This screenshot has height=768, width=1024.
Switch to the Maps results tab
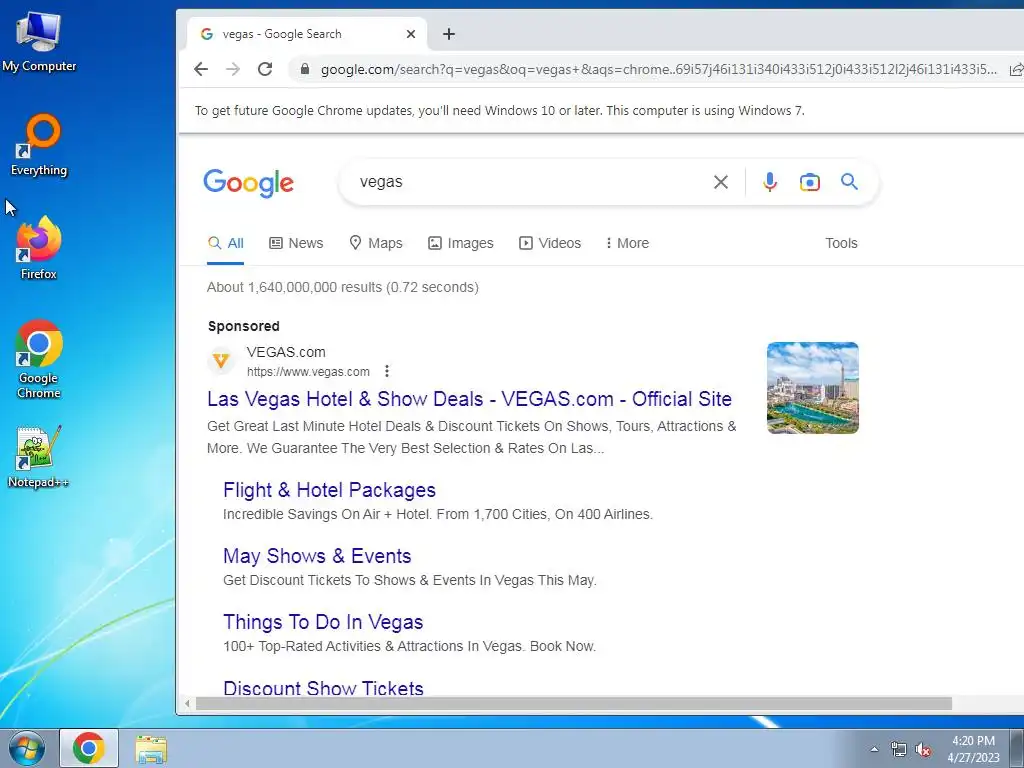point(376,243)
